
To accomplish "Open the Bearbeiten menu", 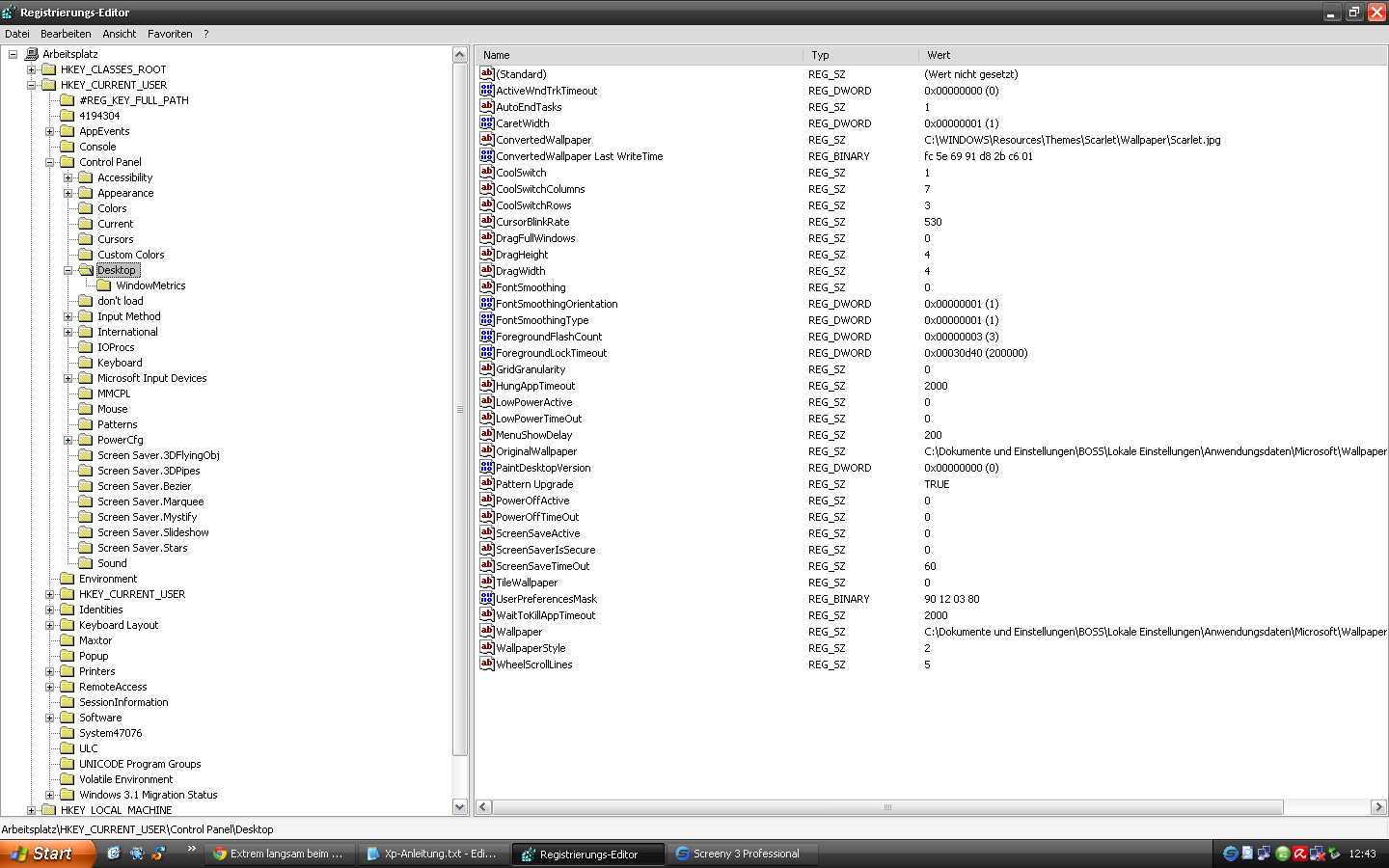I will pos(66,34).
